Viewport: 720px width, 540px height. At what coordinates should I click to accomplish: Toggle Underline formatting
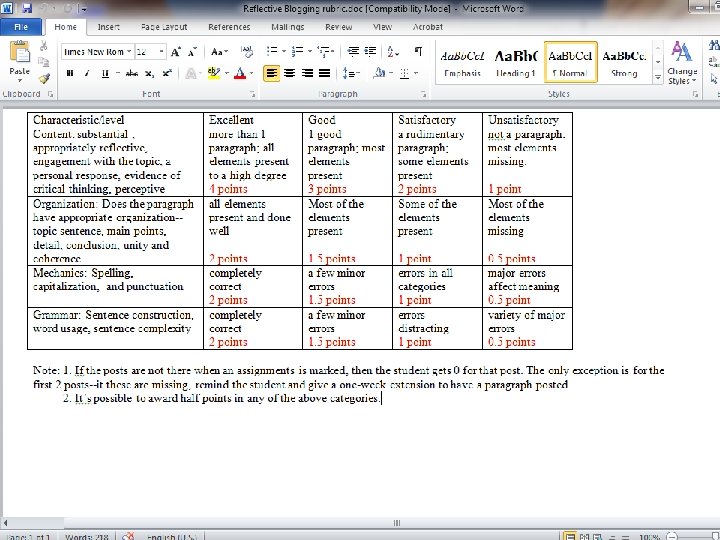coord(105,73)
